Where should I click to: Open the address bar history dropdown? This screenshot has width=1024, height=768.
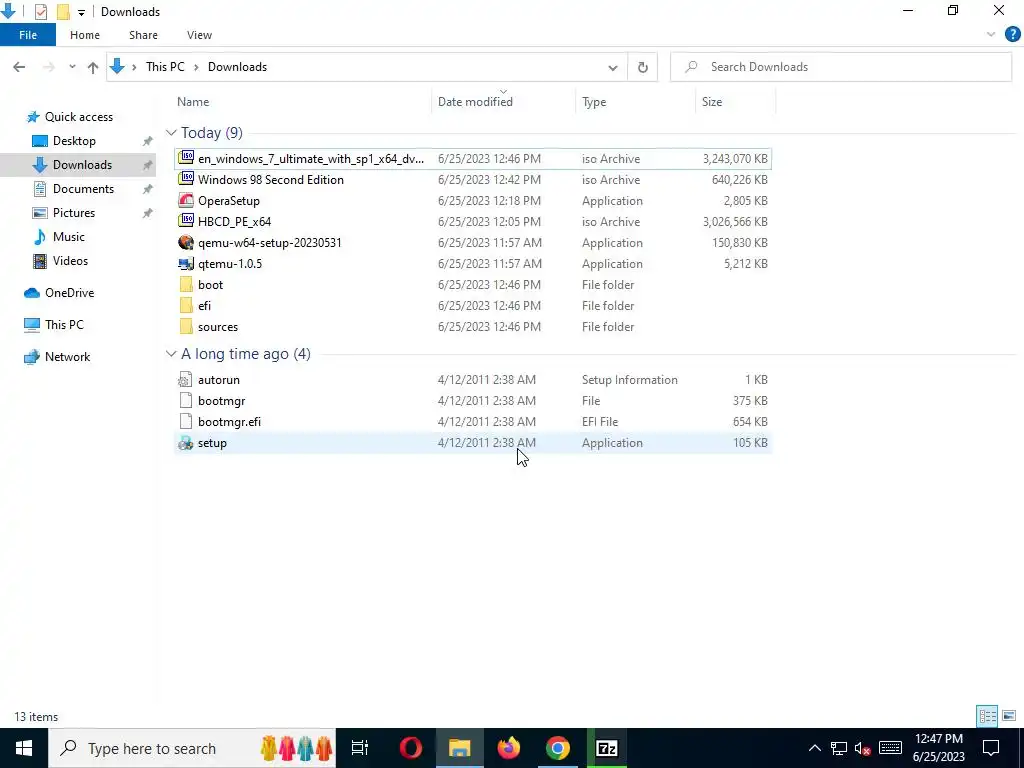click(613, 67)
